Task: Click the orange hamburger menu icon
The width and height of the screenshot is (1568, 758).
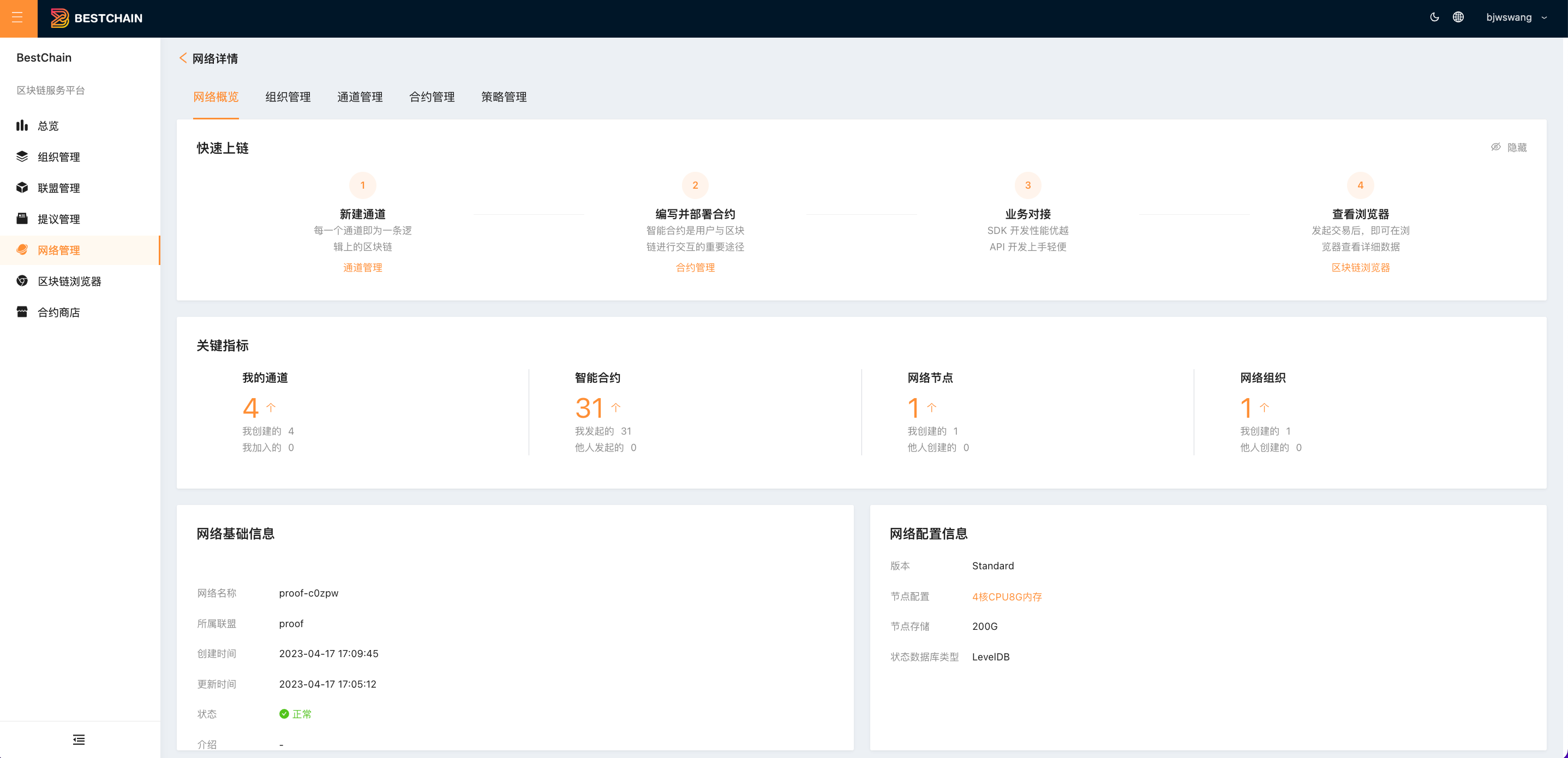Action: 17,17
